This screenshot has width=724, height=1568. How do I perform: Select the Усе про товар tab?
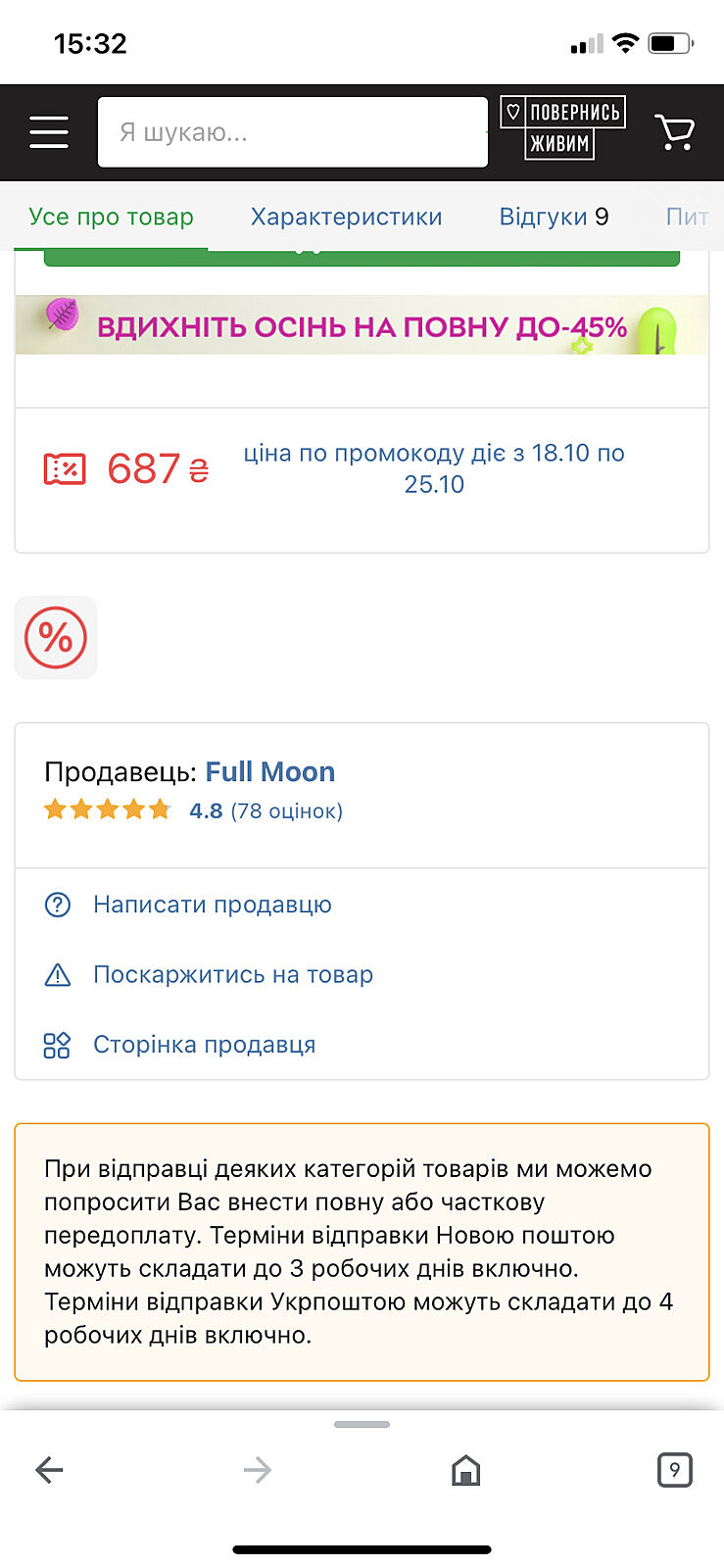[111, 217]
